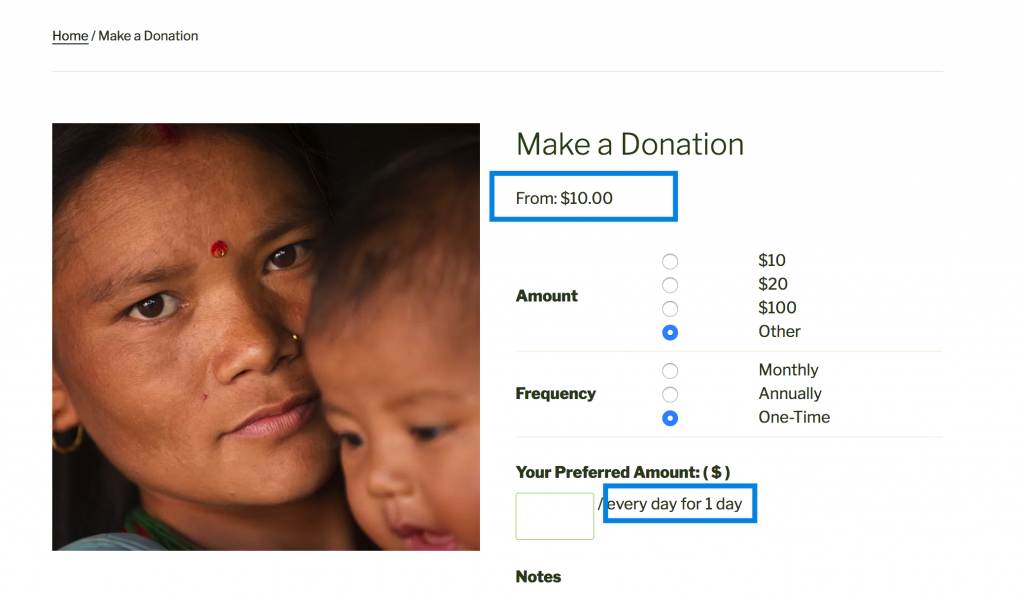Select the $20 amount radio button
Screen dimensions: 1024x605
(669, 285)
